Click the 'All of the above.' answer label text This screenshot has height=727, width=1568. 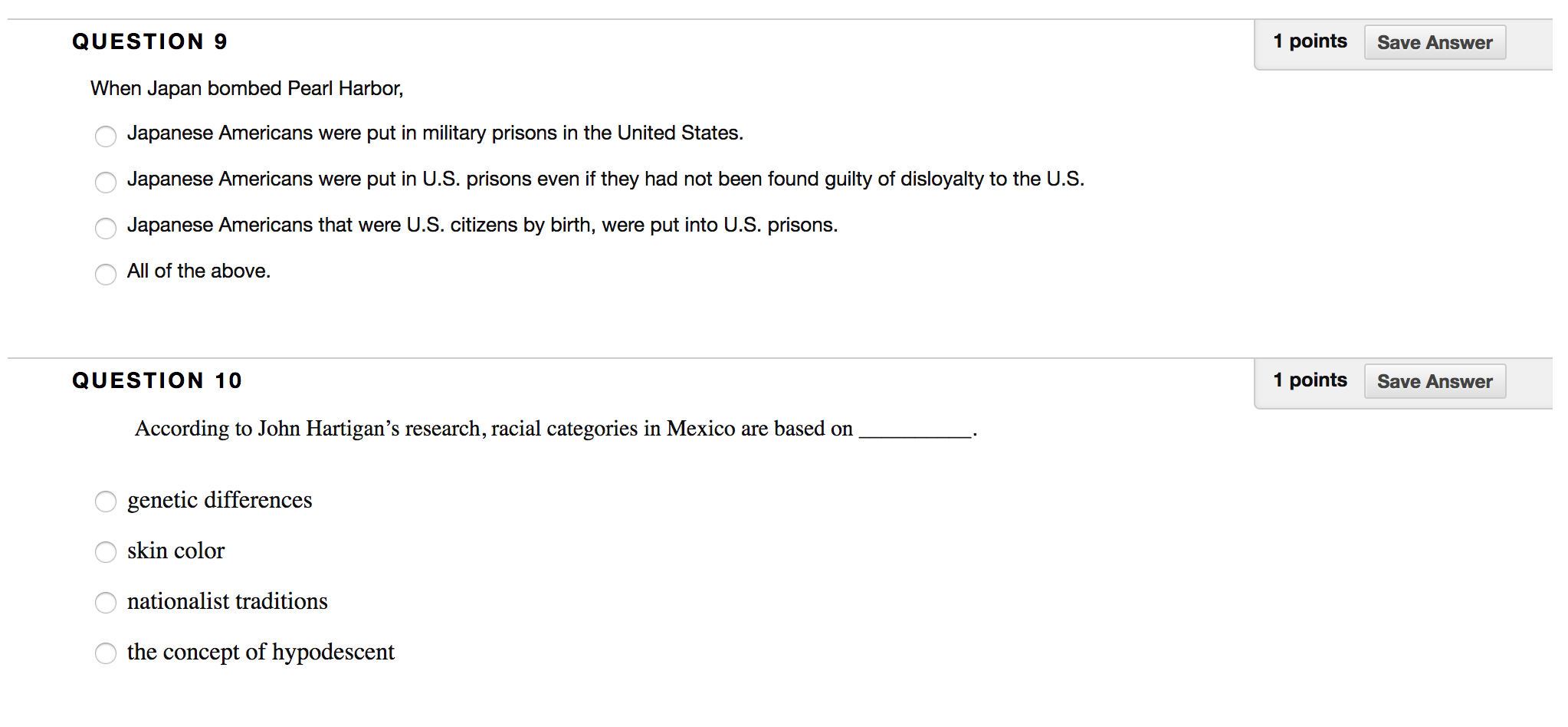(x=198, y=271)
